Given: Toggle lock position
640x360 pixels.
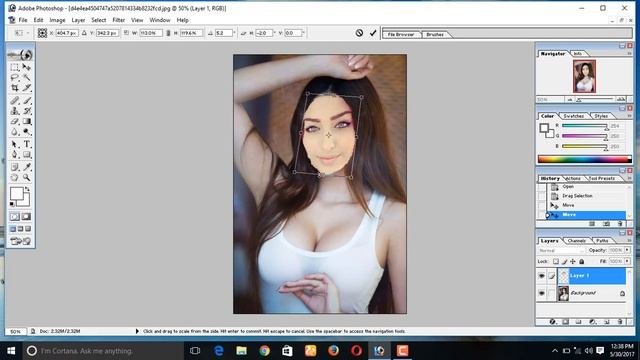Looking at the screenshot, I should [x=573, y=261].
